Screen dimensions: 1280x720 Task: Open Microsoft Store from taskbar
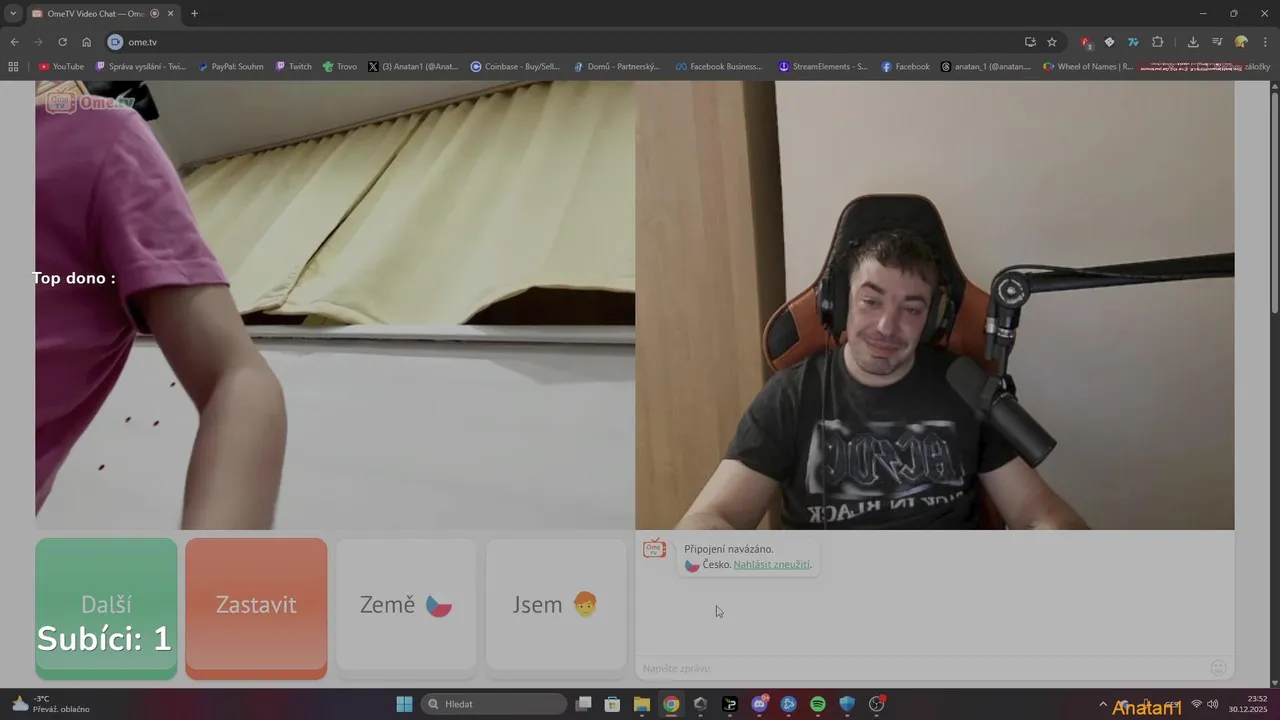(612, 704)
